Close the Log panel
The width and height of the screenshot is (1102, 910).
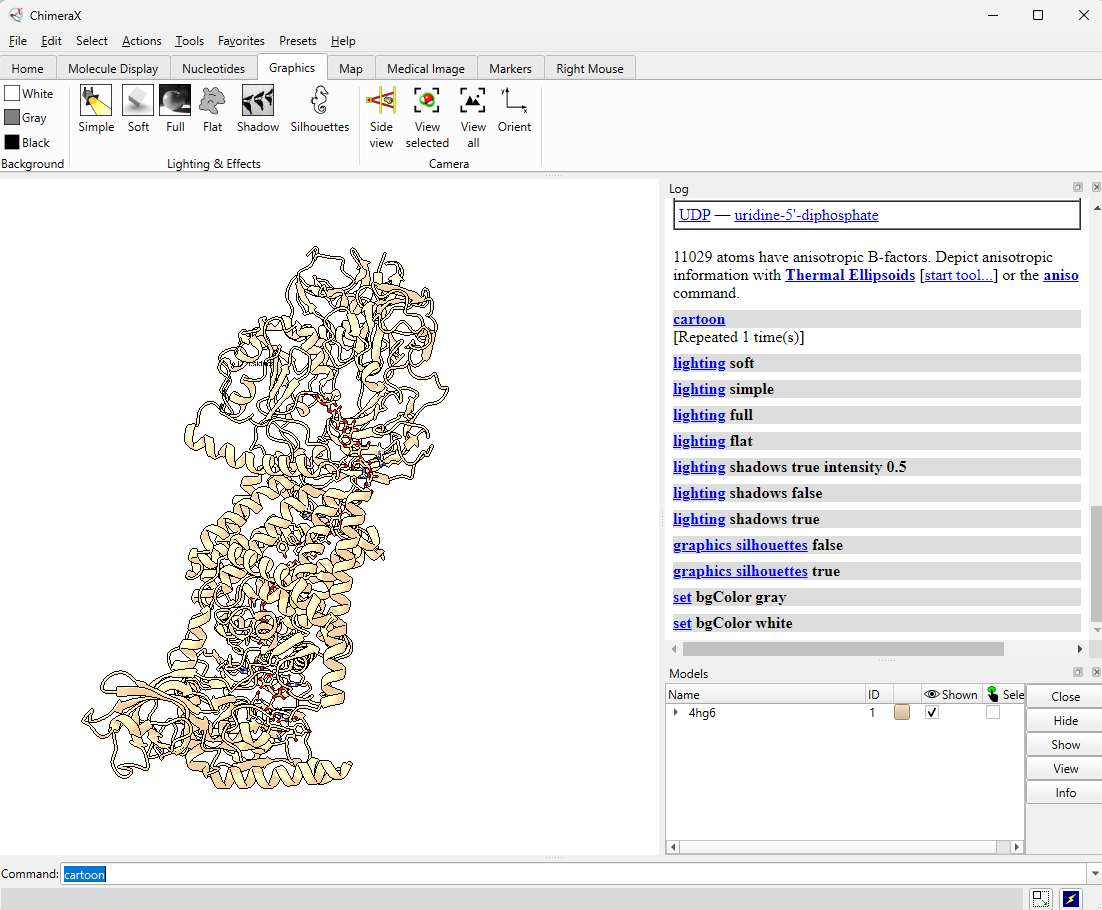[x=1096, y=187]
